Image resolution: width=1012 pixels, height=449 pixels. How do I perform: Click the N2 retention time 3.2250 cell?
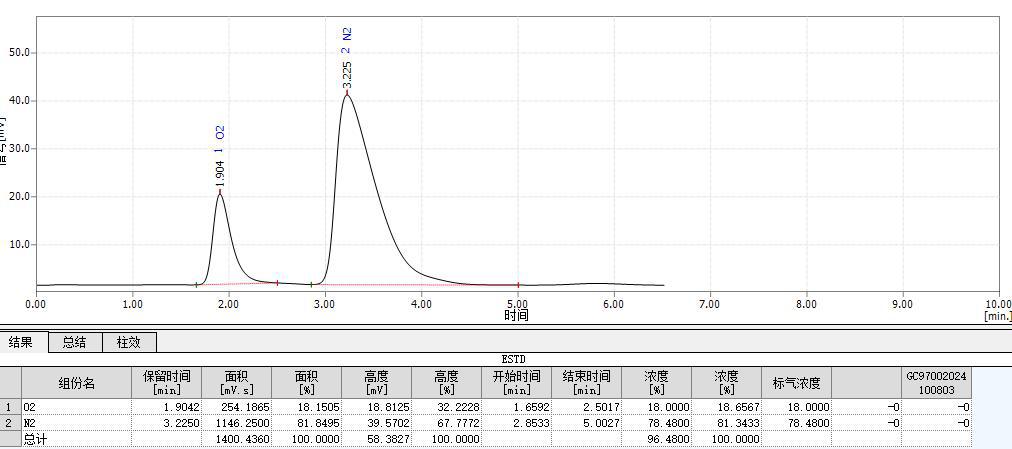(167, 423)
